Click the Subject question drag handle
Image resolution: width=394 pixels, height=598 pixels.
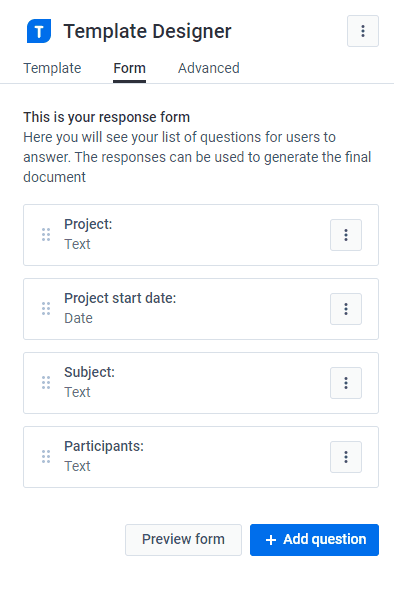46,383
